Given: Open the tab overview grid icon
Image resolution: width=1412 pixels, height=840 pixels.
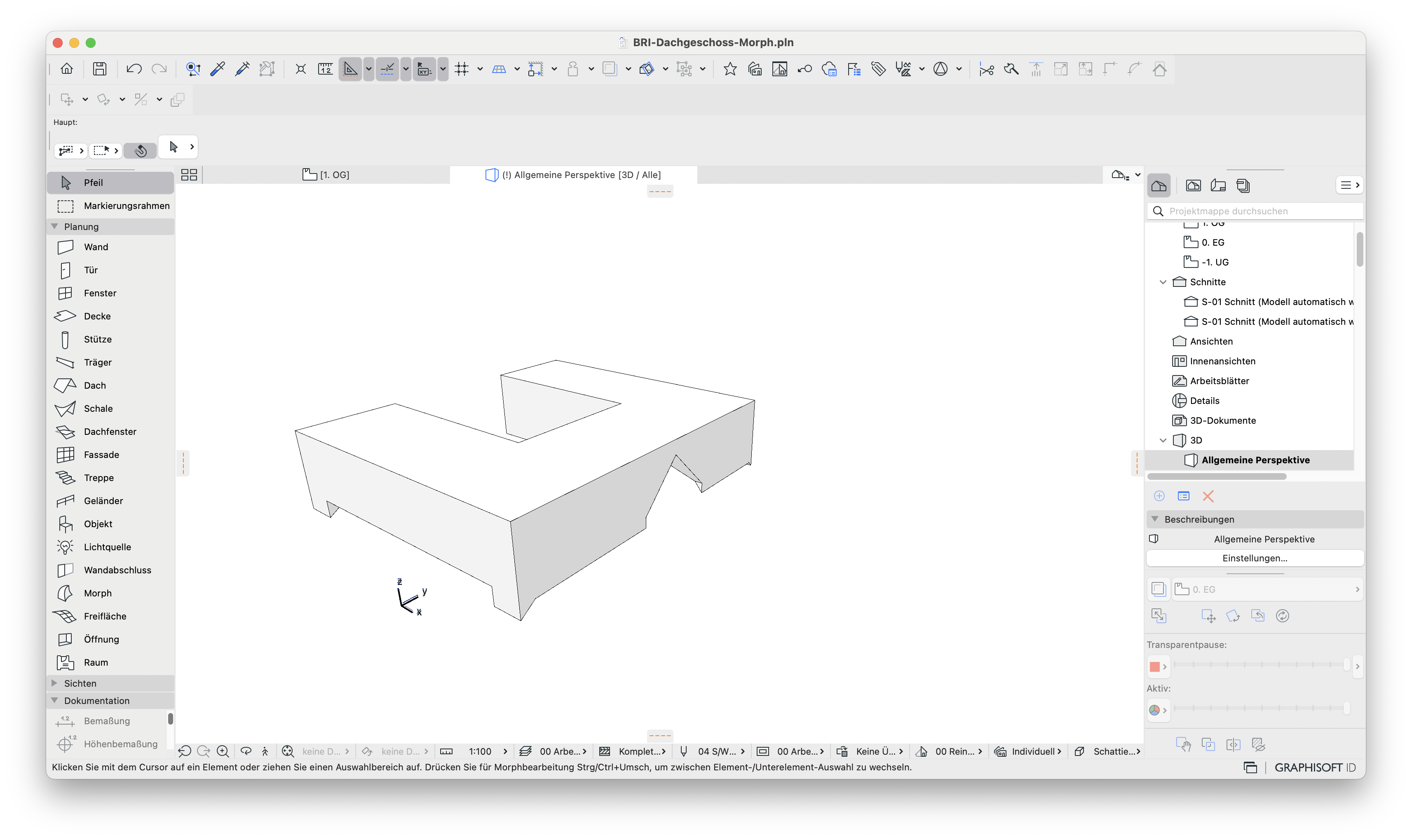Looking at the screenshot, I should tap(189, 175).
